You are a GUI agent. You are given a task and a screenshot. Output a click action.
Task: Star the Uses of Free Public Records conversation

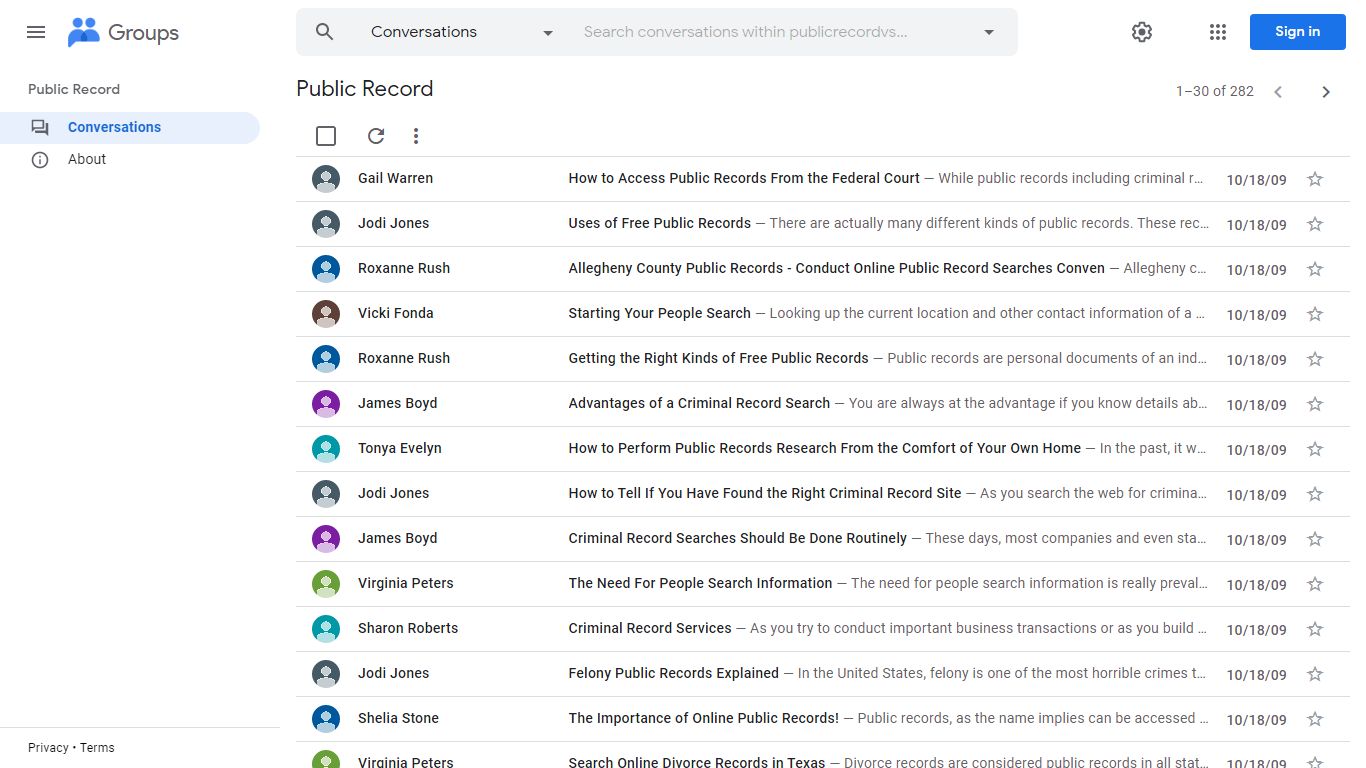tap(1315, 224)
